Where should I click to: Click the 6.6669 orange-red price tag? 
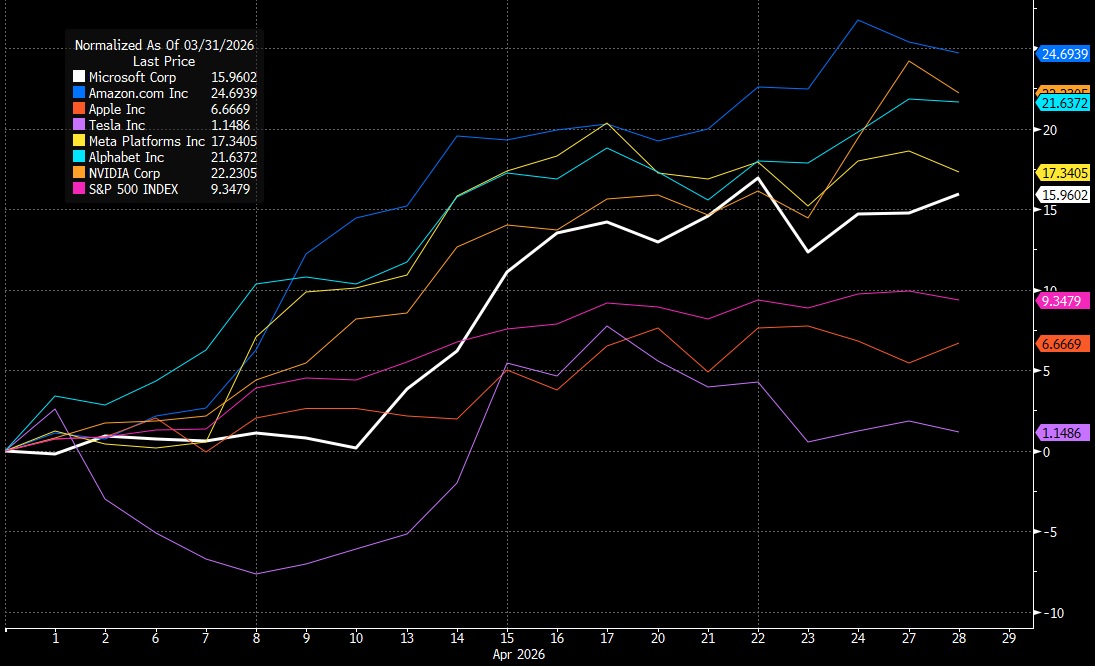pos(1063,343)
